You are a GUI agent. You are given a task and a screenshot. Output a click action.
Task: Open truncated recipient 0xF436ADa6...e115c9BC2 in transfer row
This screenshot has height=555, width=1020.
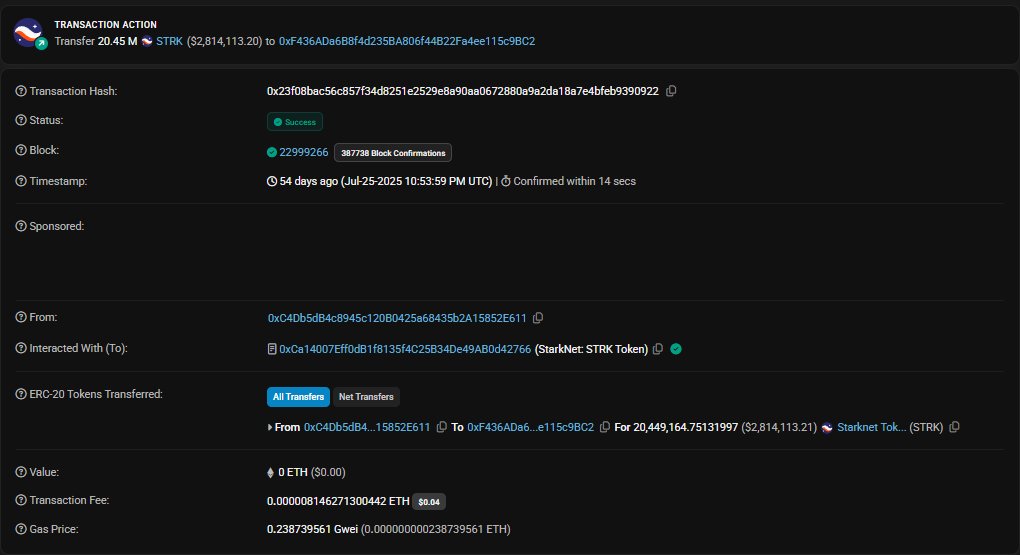click(530, 427)
